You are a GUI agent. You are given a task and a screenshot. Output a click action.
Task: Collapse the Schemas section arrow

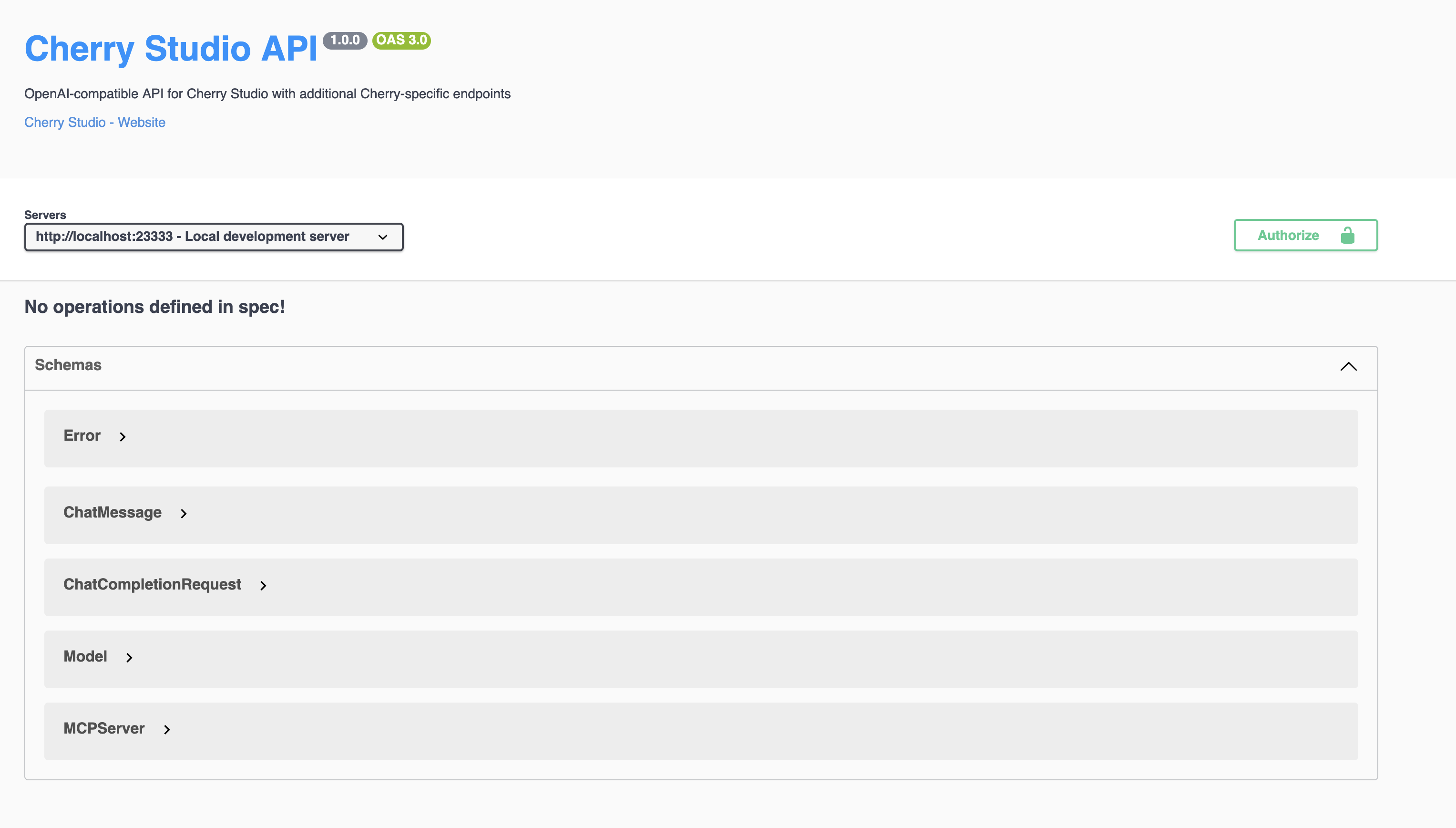click(x=1348, y=366)
